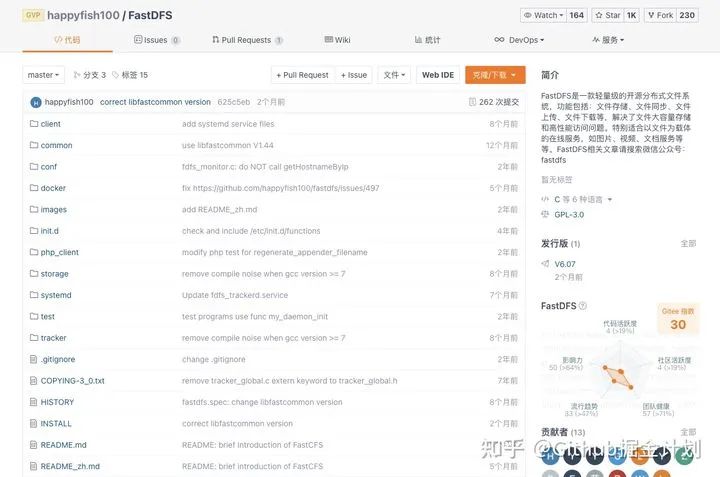Viewport: 720px width, 477px height.
Task: Click the happyfish100 committer avatar
Action: [36, 102]
